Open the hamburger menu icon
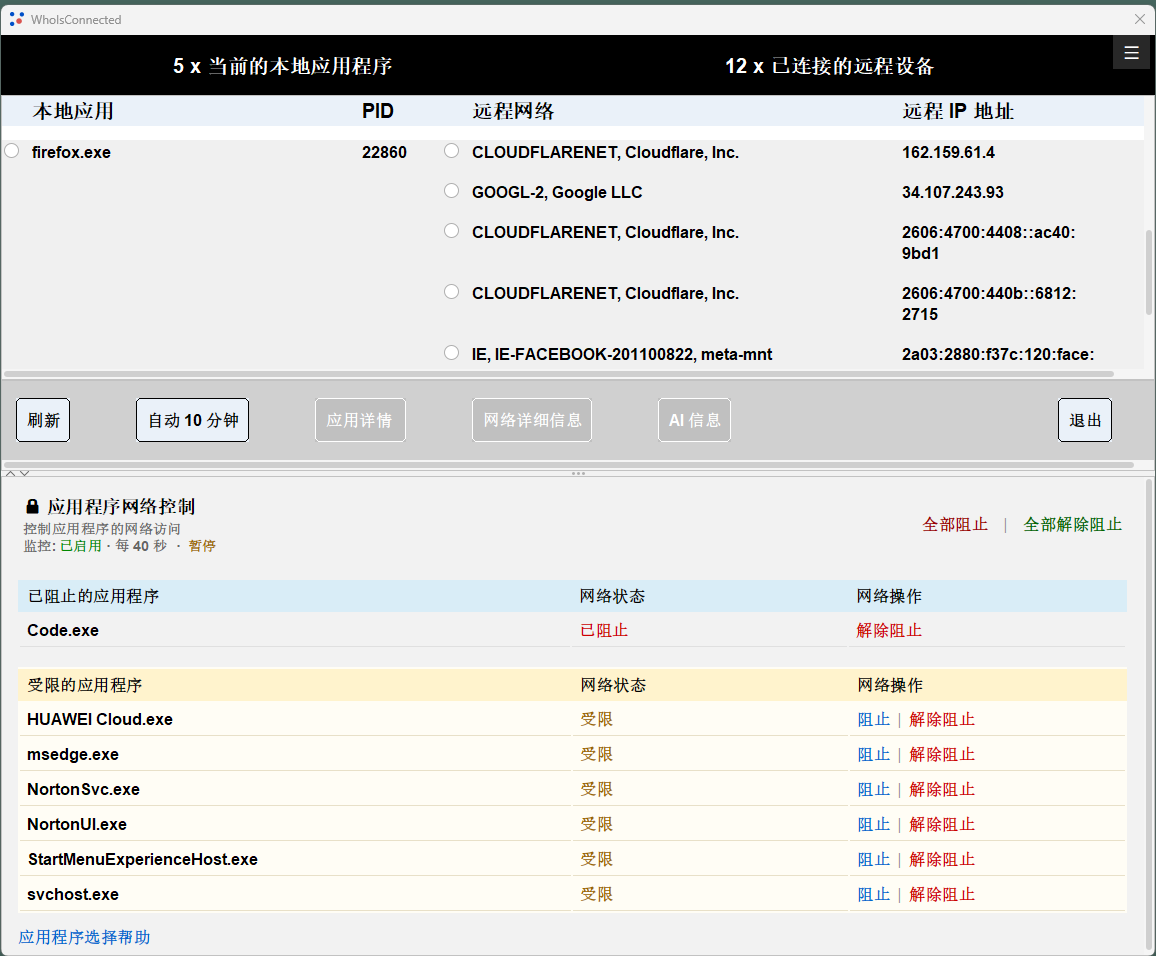 (x=1131, y=53)
